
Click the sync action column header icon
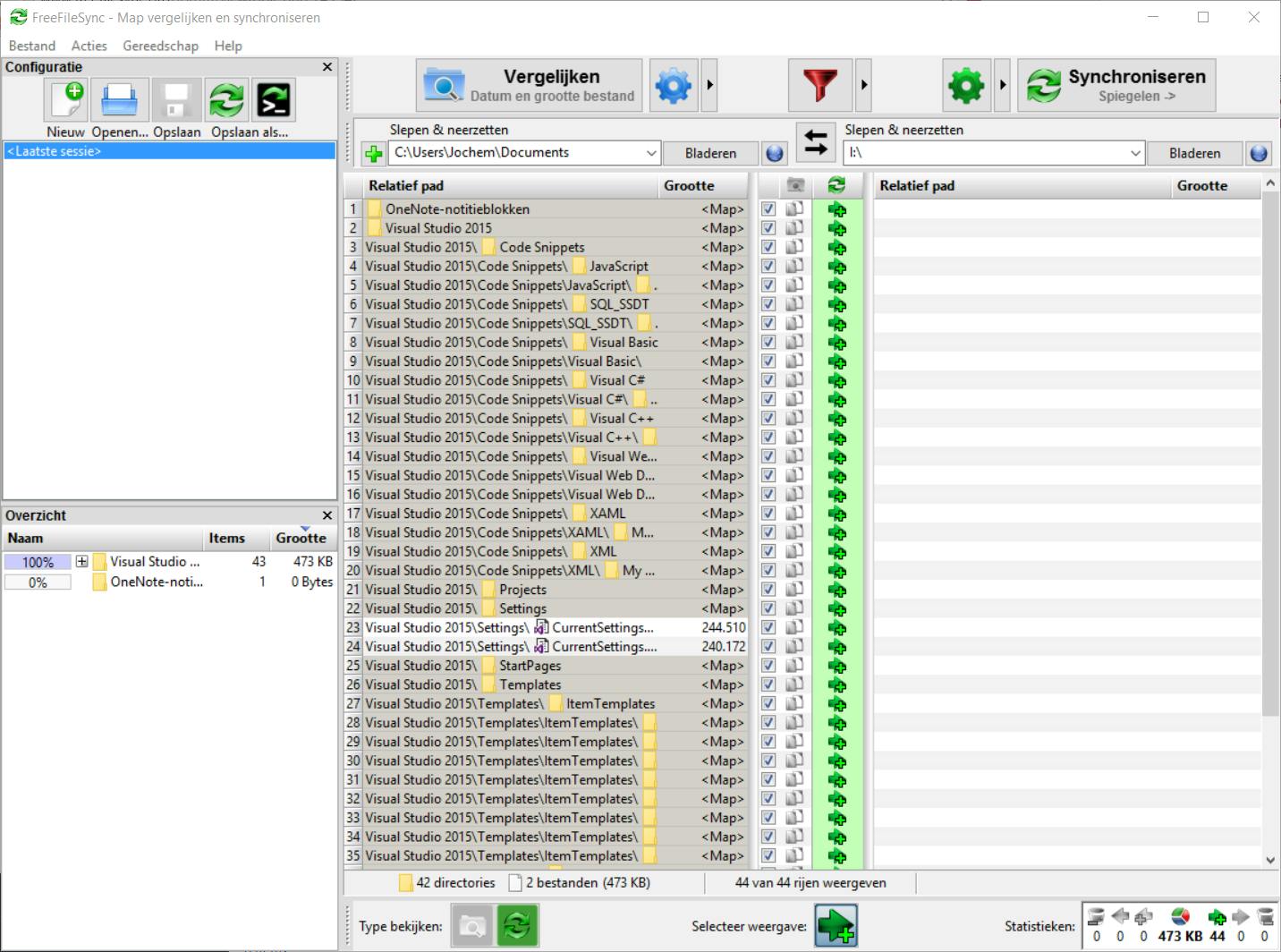(x=837, y=185)
